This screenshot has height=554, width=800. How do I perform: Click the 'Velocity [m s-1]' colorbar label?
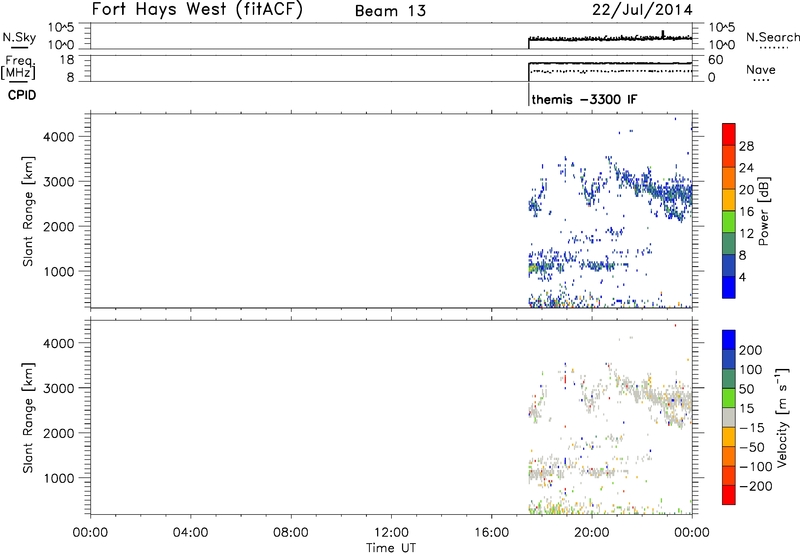782,417
